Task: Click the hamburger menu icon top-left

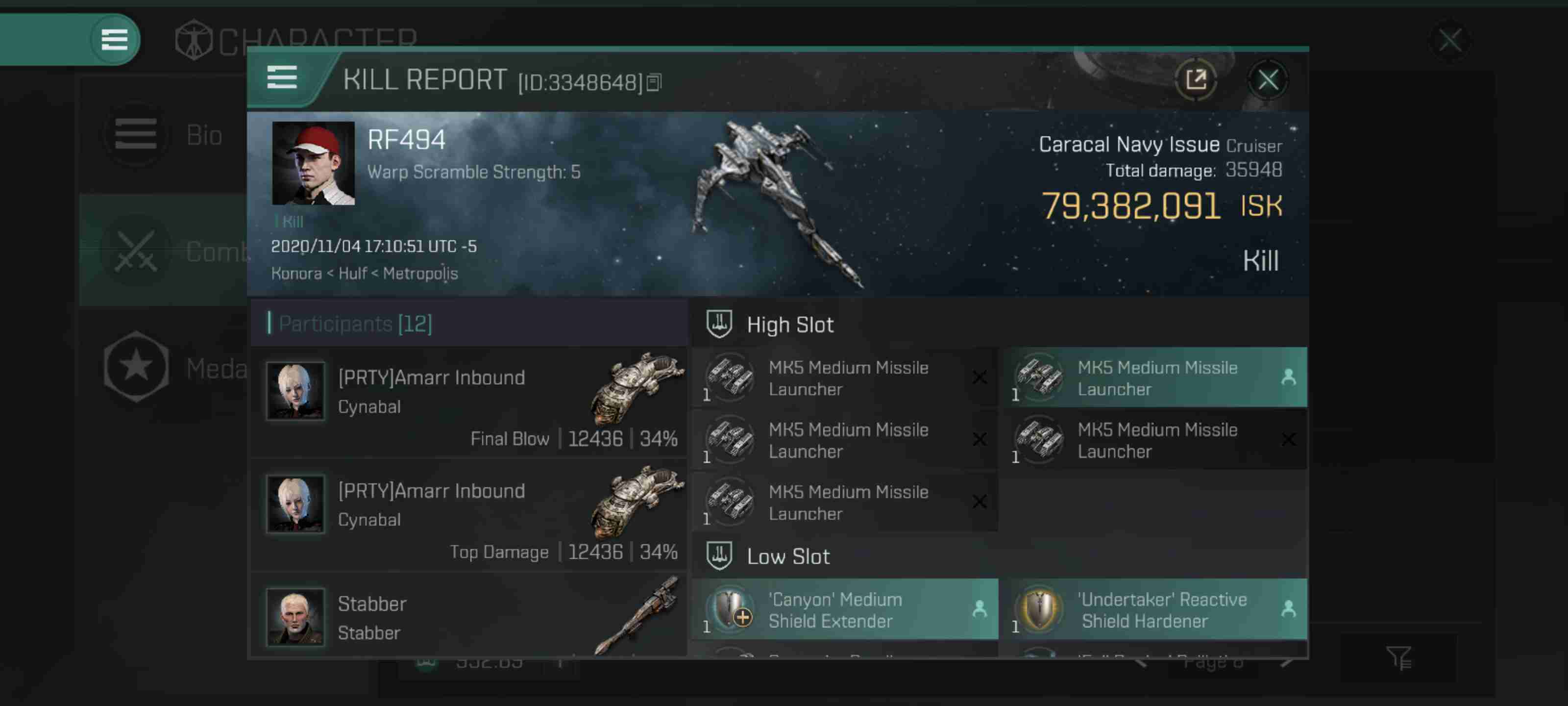Action: click(113, 39)
